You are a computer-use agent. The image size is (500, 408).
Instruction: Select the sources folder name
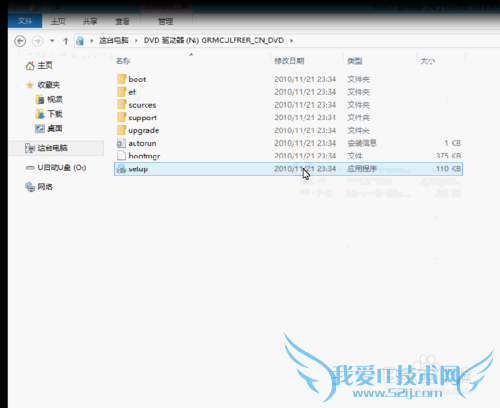point(142,105)
